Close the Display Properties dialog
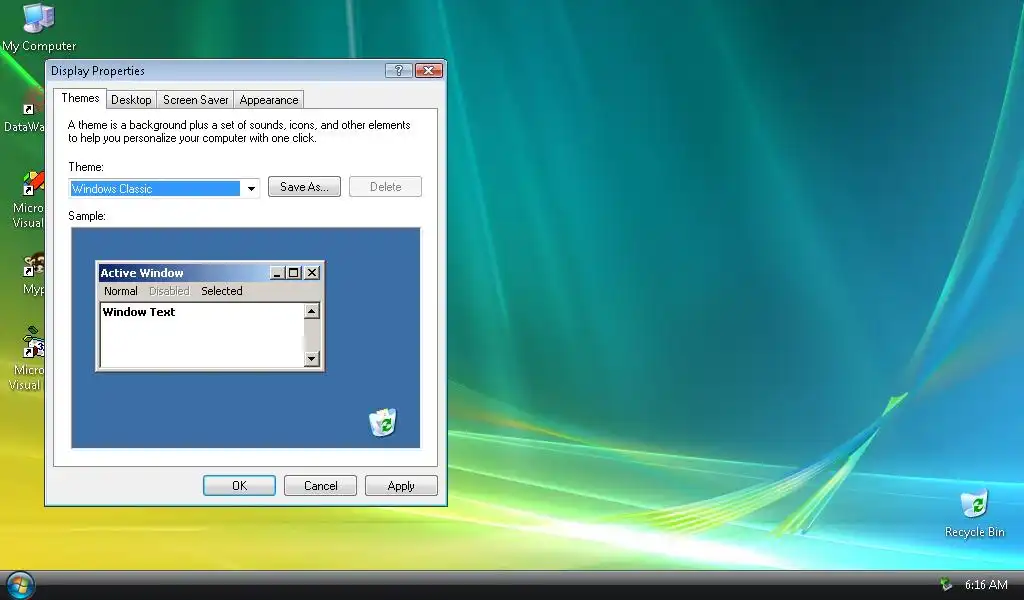Viewport: 1024px width, 600px height. click(x=428, y=70)
